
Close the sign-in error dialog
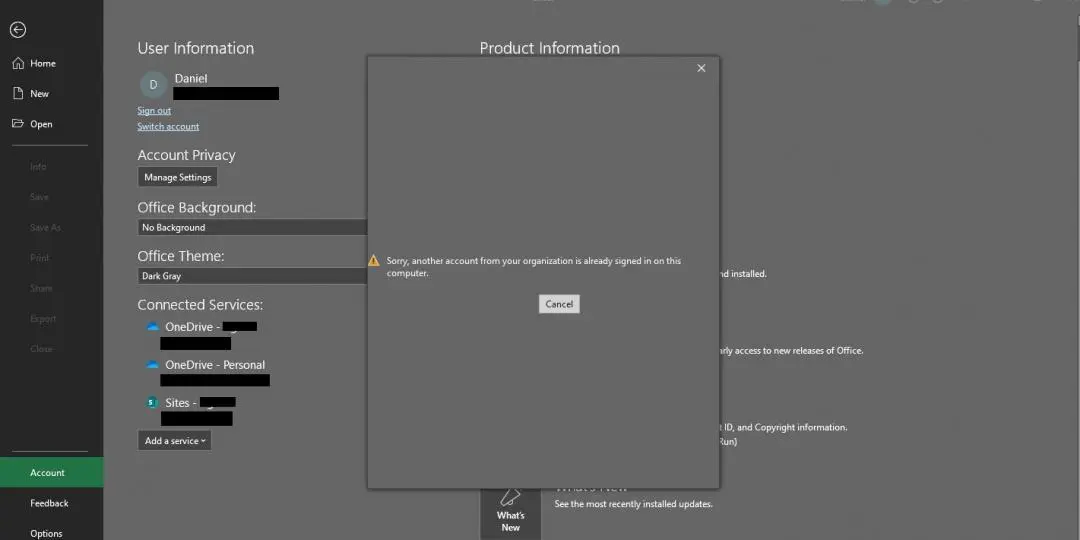701,68
